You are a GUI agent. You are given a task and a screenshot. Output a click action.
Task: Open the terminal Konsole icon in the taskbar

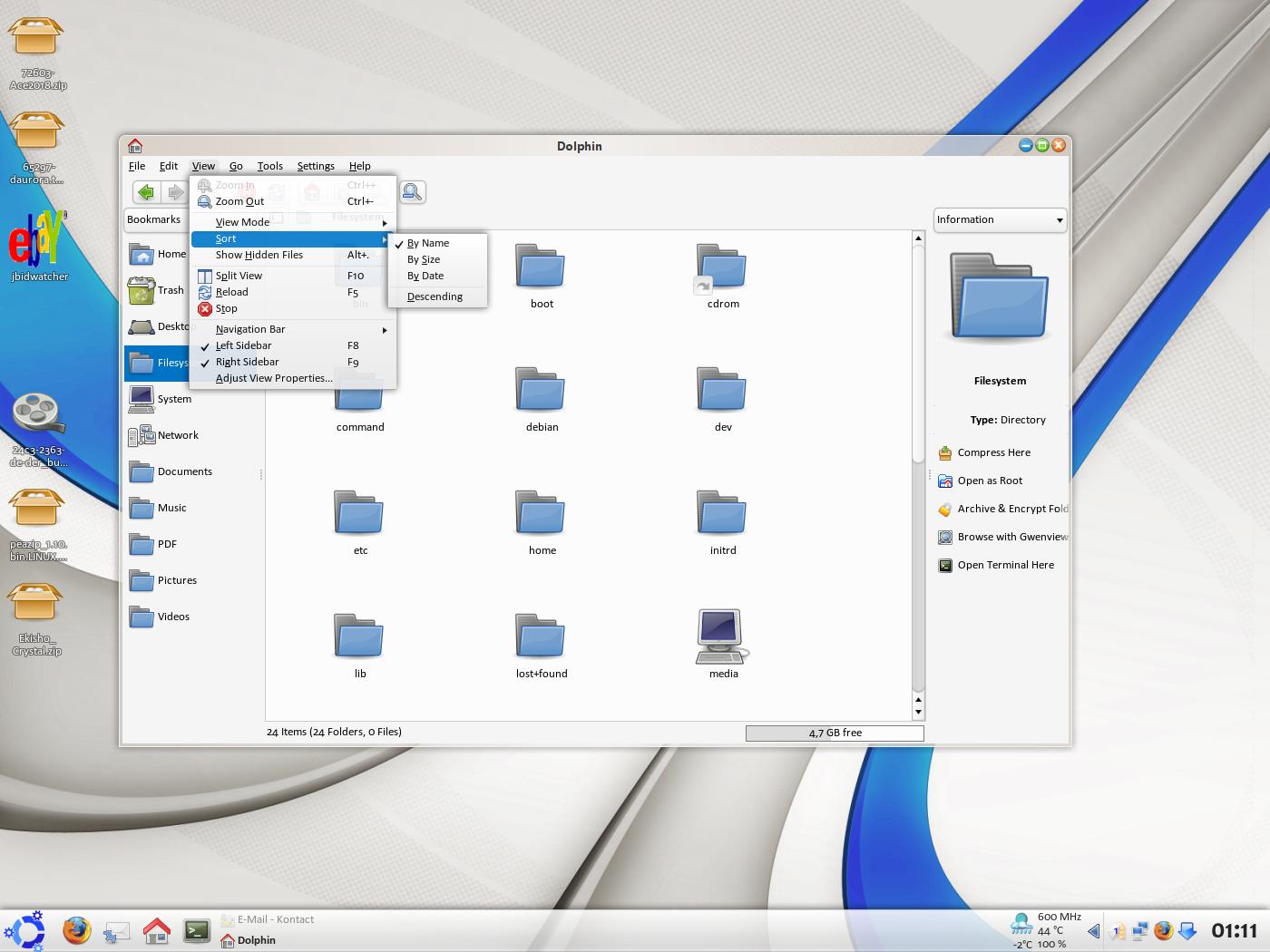pyautogui.click(x=197, y=931)
